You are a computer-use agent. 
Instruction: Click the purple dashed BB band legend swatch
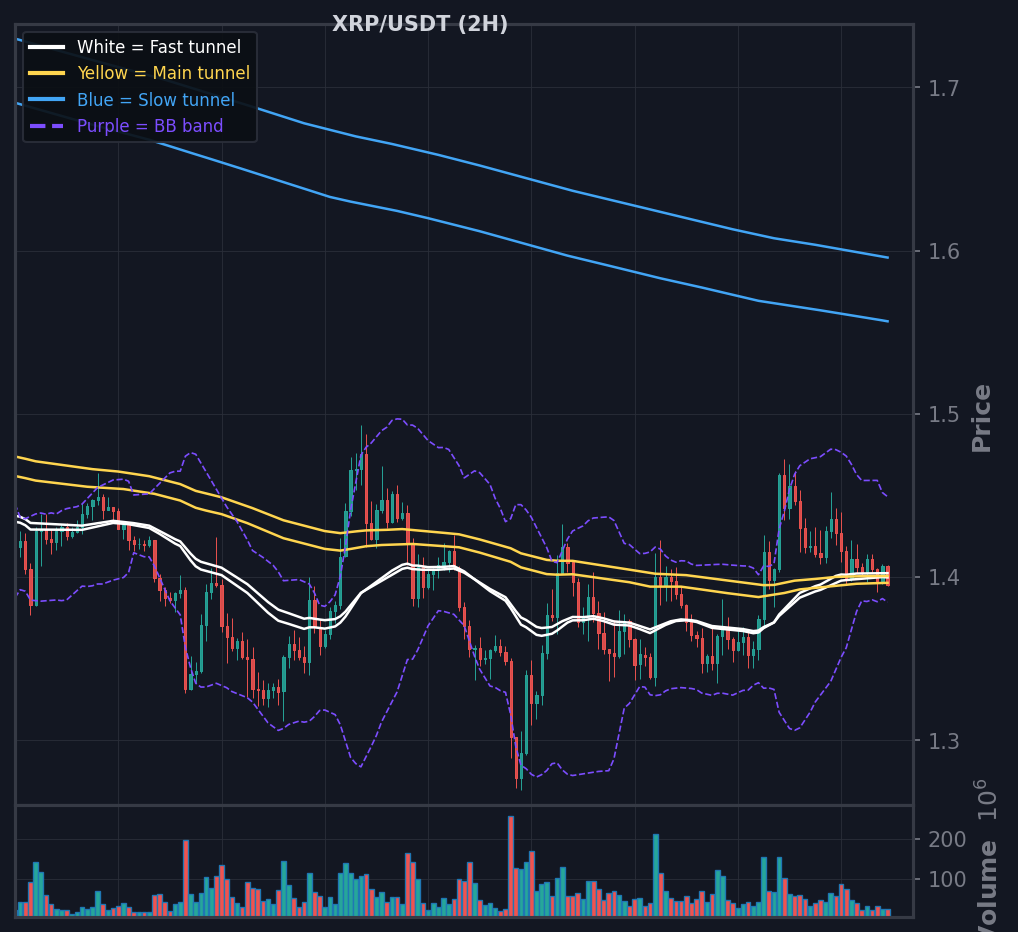[x=47, y=126]
